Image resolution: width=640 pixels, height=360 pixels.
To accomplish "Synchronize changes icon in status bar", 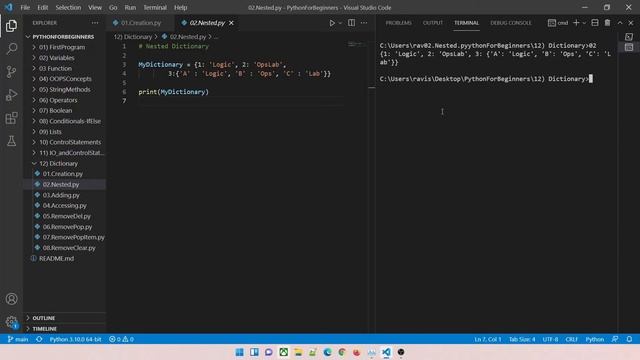I will click(x=39, y=339).
